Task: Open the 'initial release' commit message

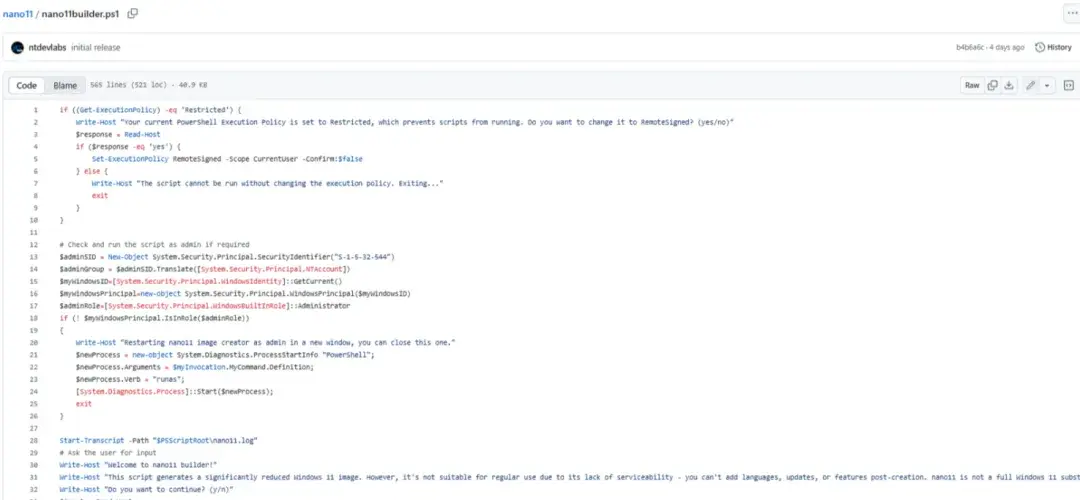Action: pos(96,48)
